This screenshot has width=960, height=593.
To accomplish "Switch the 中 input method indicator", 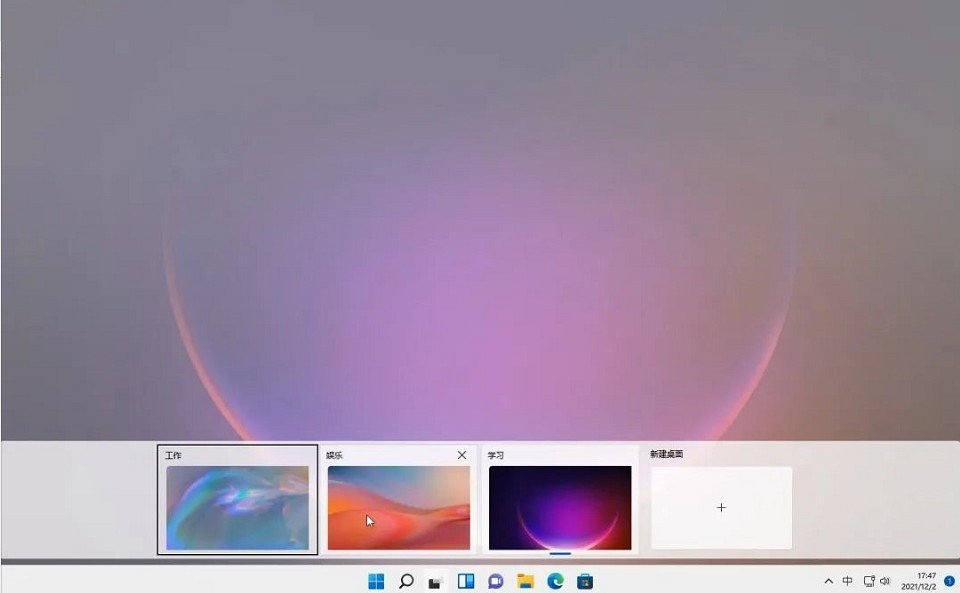I will 847,581.
